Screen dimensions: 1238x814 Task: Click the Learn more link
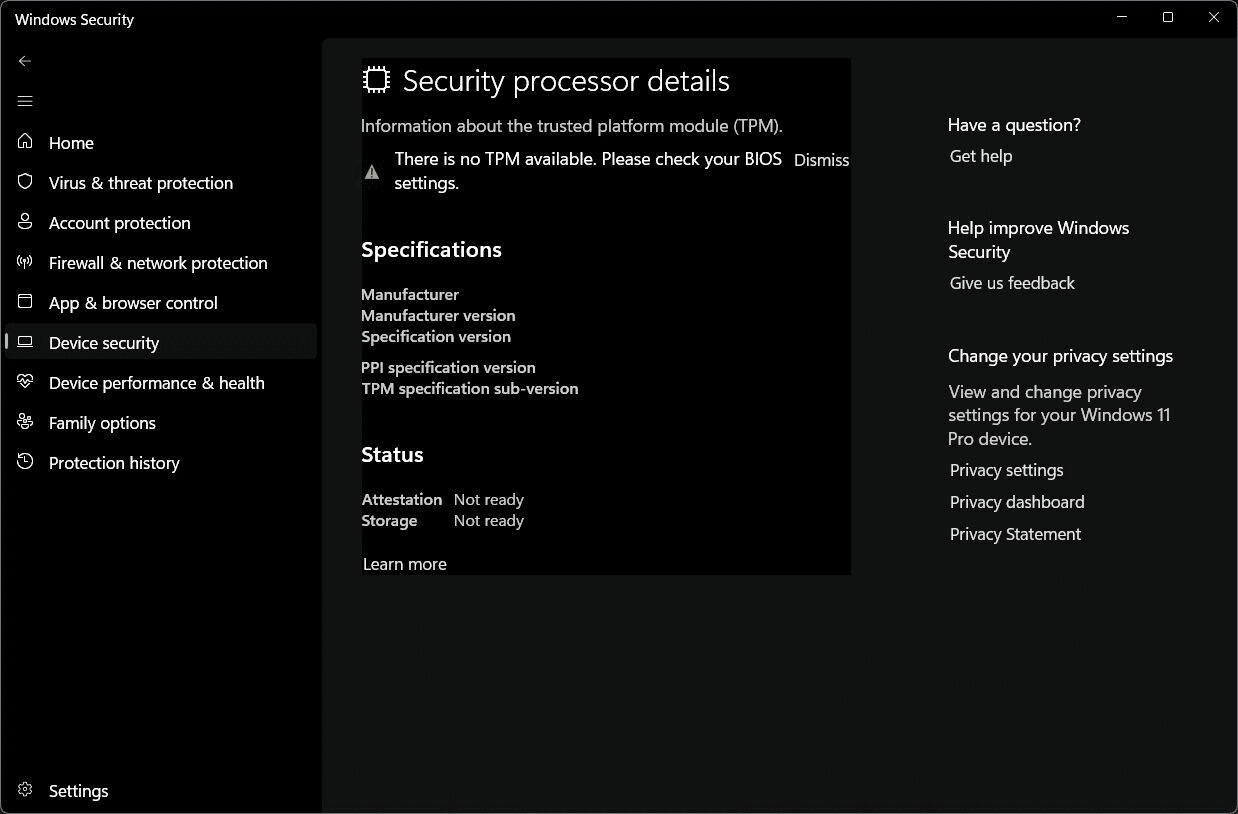pos(404,563)
